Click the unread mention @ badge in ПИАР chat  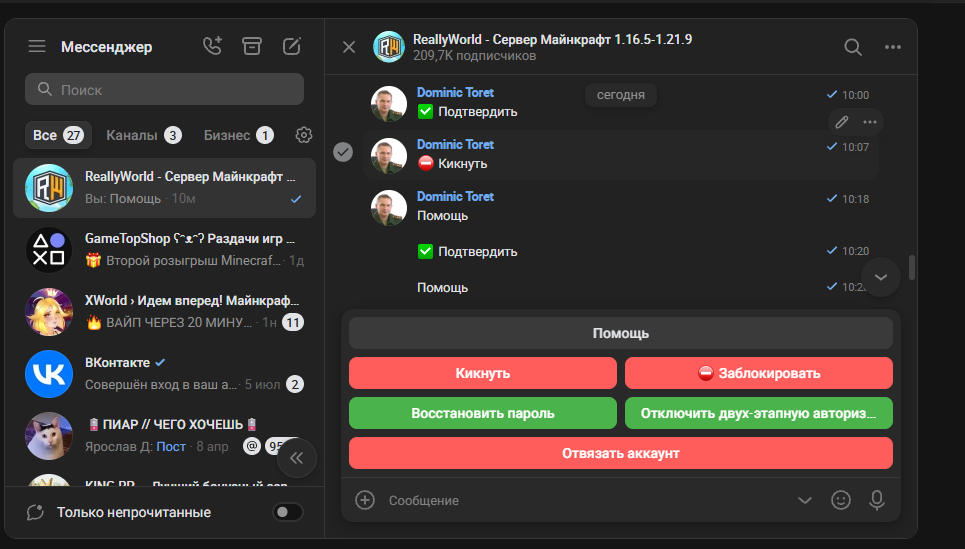click(252, 446)
